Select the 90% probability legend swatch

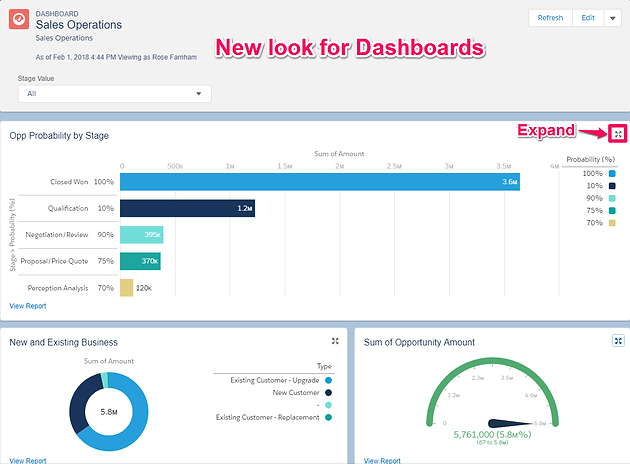coord(612,198)
